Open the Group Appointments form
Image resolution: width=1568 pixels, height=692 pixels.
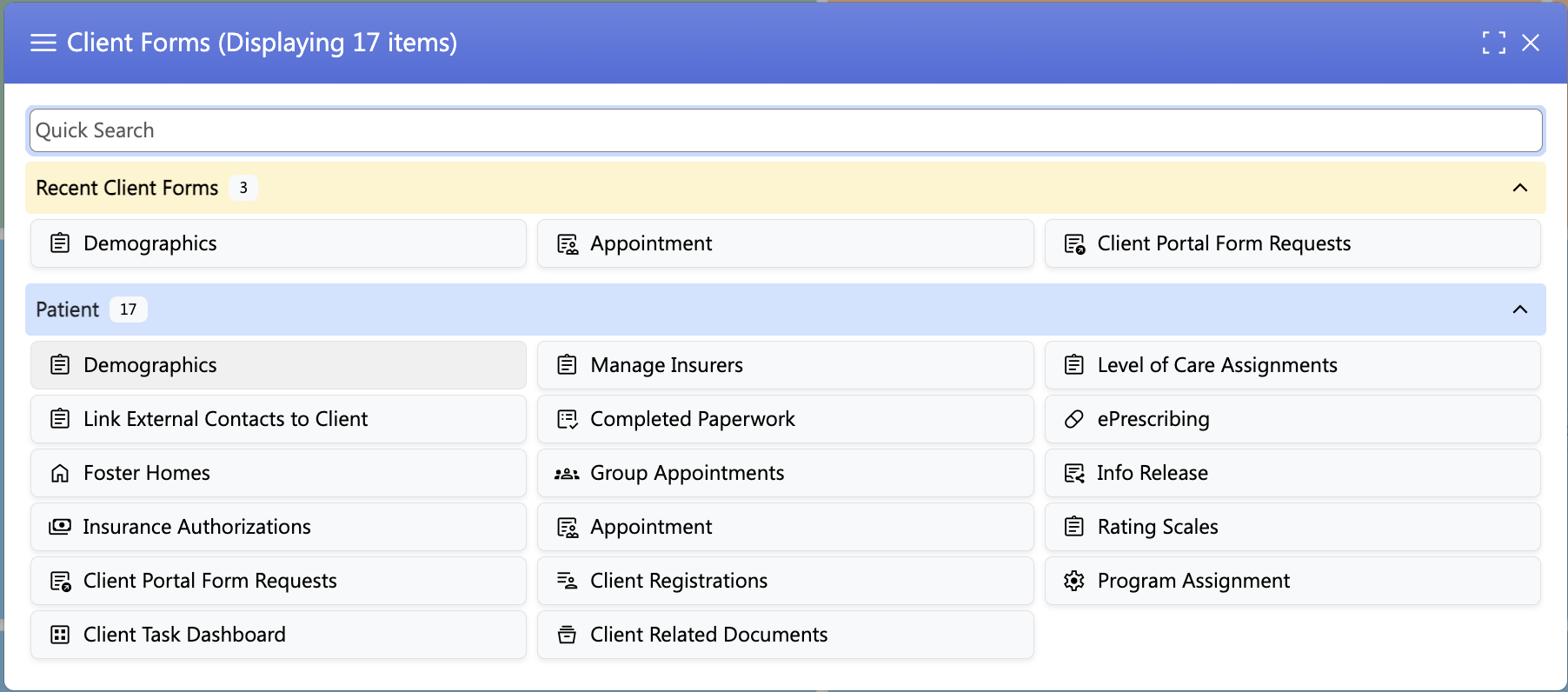click(786, 473)
